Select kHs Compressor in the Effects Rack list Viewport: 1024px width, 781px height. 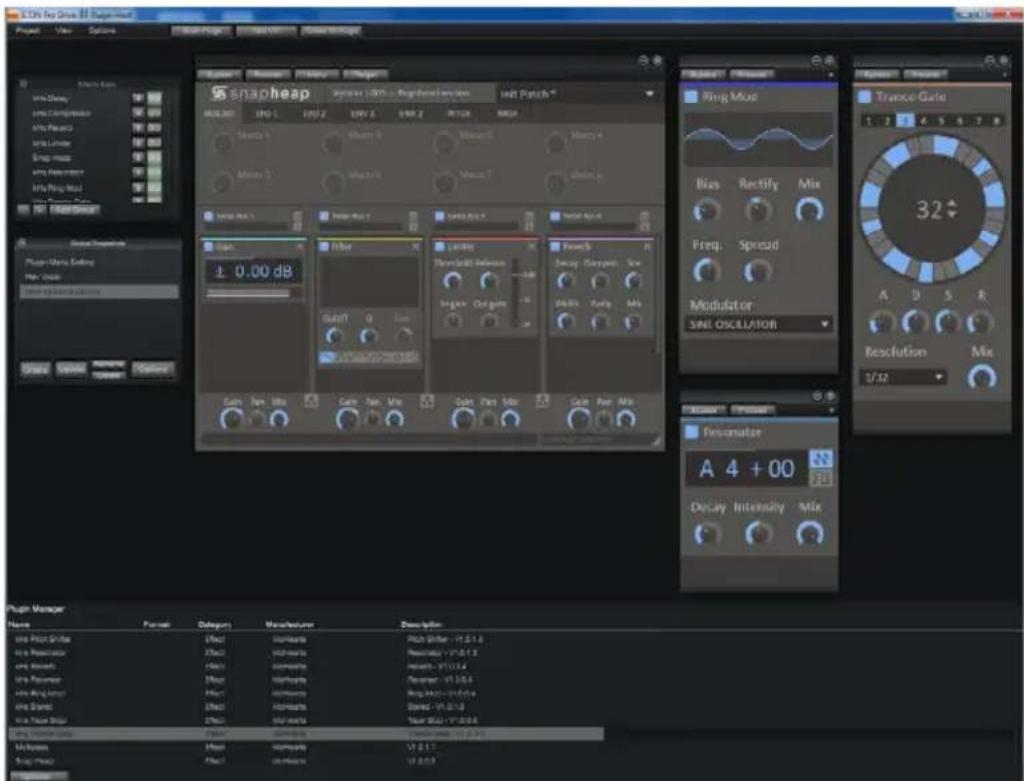(x=62, y=113)
